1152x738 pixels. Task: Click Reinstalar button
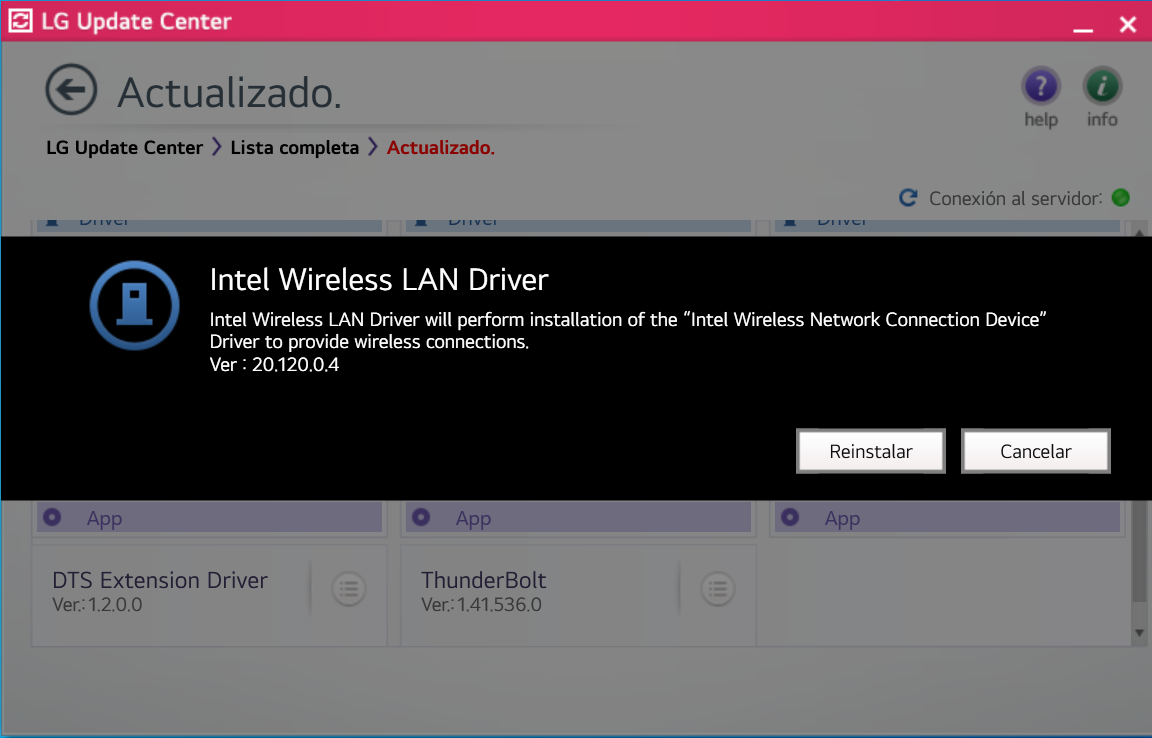coord(871,451)
